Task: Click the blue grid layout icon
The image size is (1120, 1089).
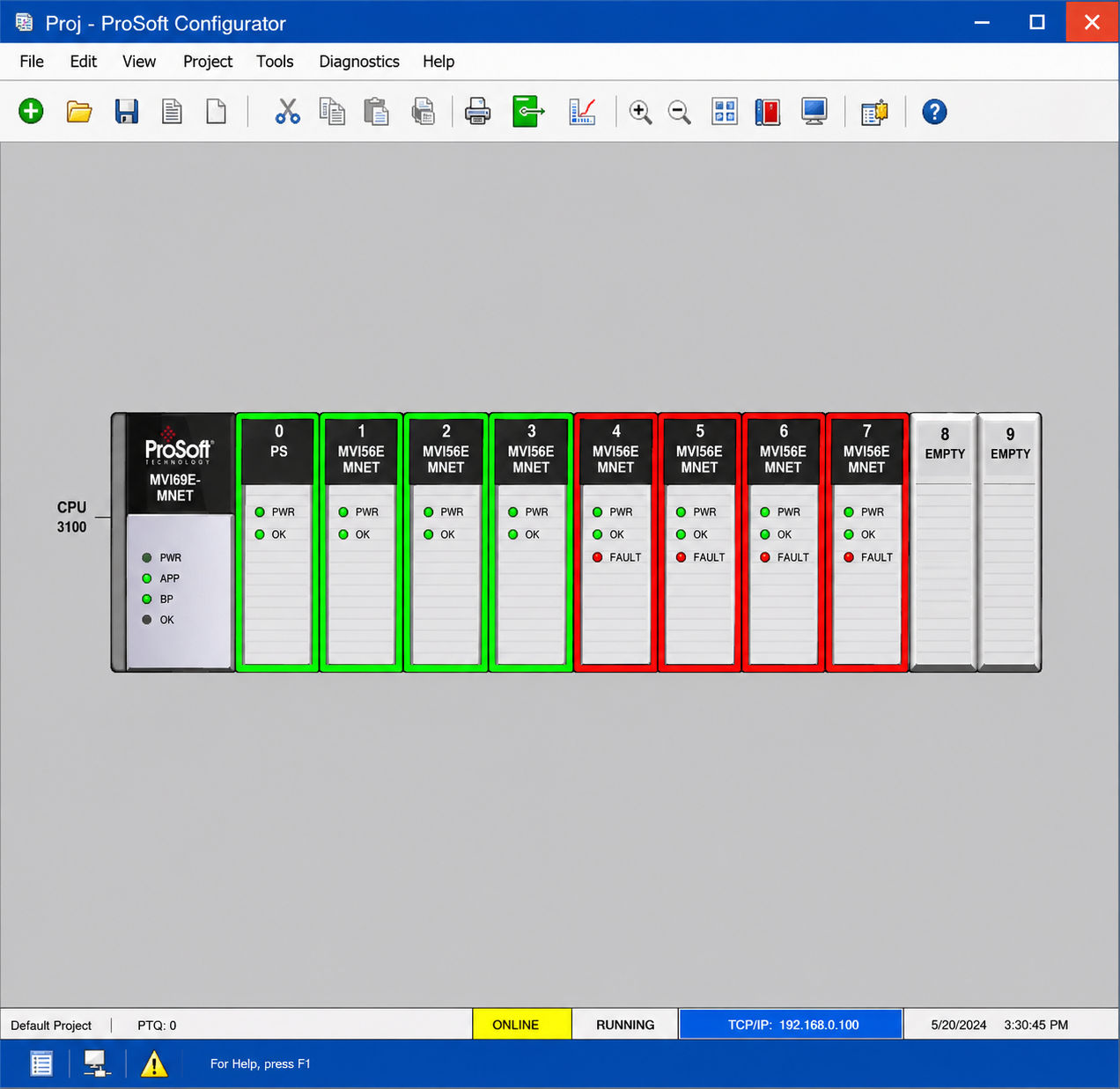Action: click(x=725, y=112)
